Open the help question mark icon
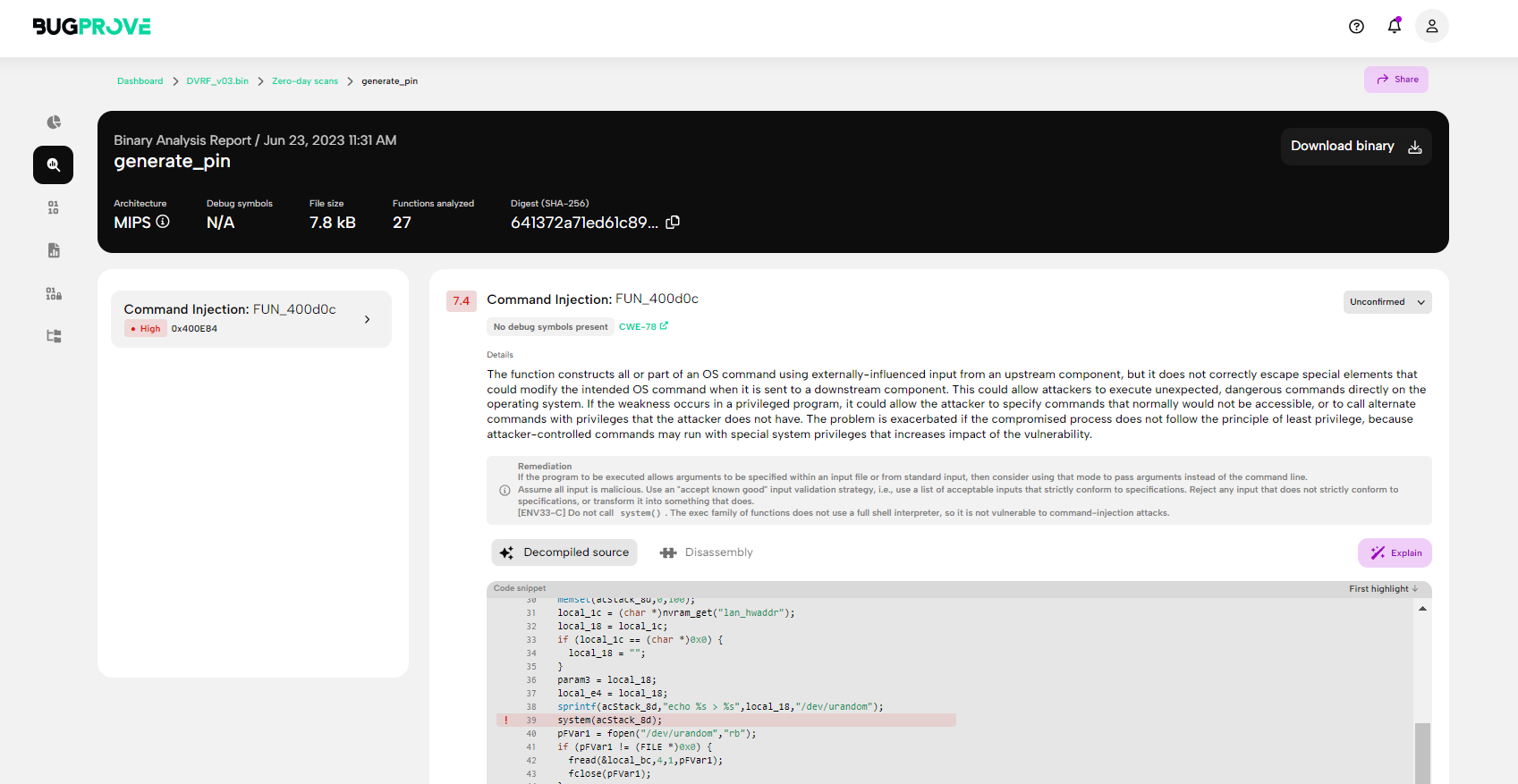This screenshot has height=784, width=1518. tap(1356, 27)
